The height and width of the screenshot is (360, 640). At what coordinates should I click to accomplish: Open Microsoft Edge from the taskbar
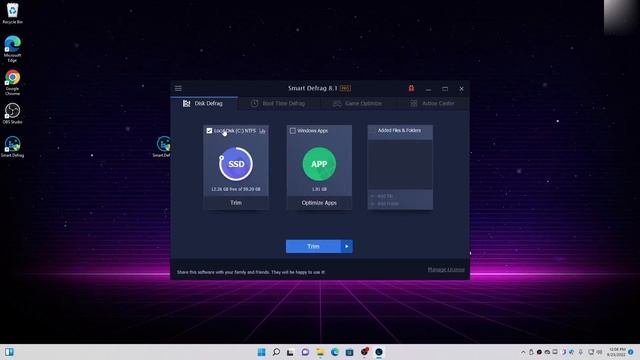(x=335, y=352)
